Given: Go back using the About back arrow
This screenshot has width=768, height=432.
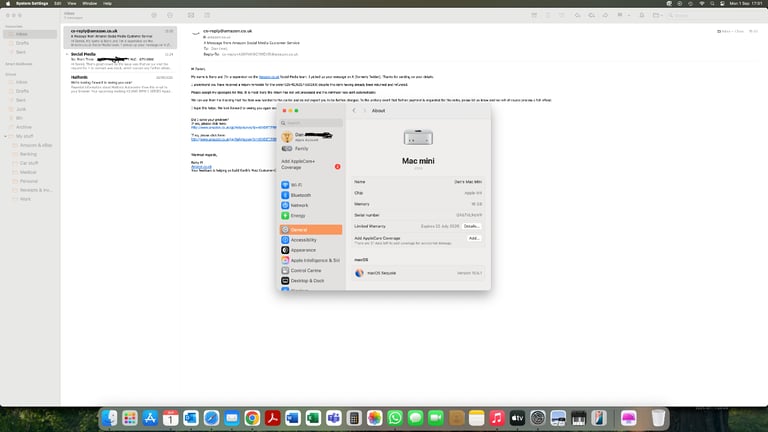Looking at the screenshot, I should pyautogui.click(x=354, y=111).
